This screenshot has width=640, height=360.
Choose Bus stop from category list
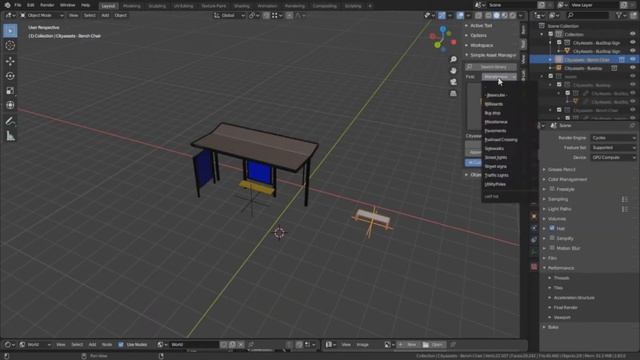[x=492, y=113]
